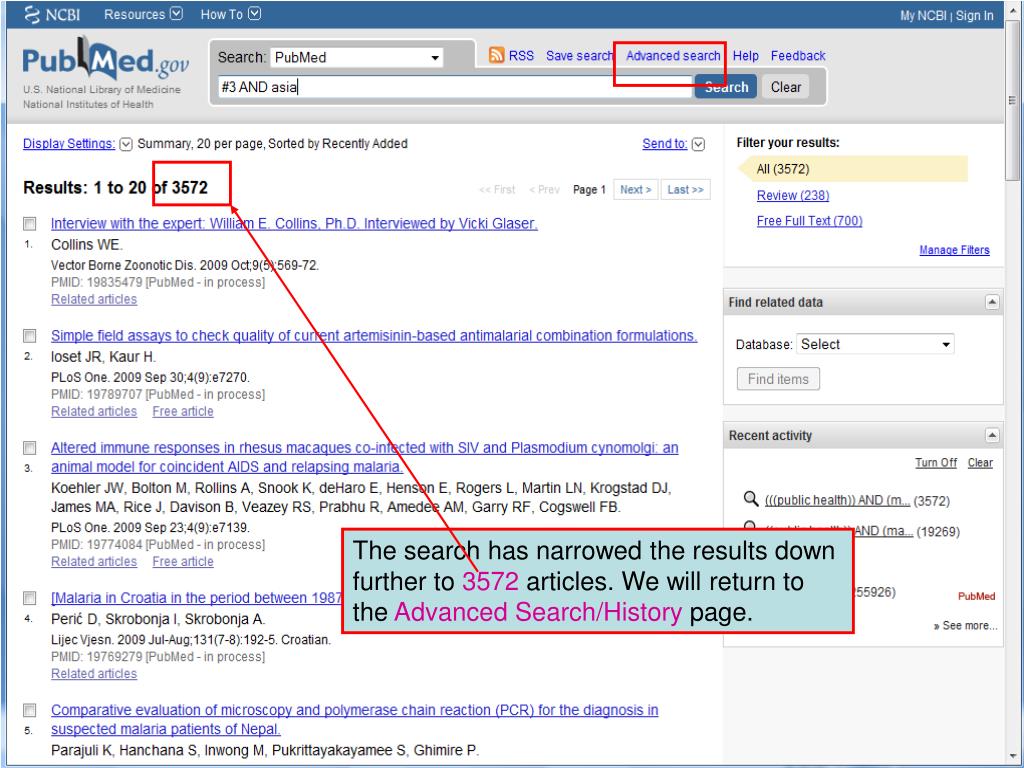Select checkbox for Comparative evaluation of microscopy article

[29, 711]
